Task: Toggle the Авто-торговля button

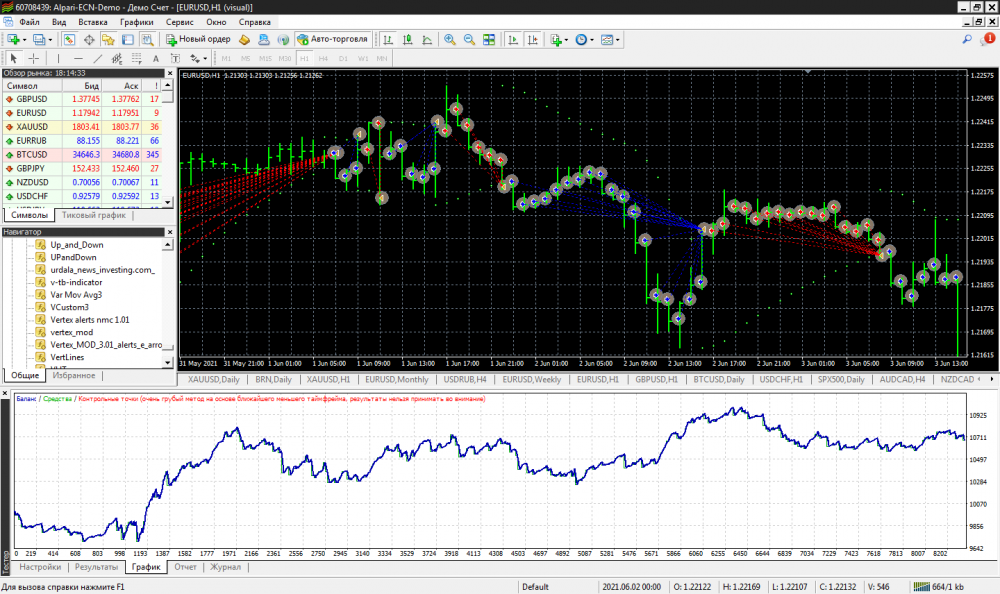Action: tap(333, 40)
